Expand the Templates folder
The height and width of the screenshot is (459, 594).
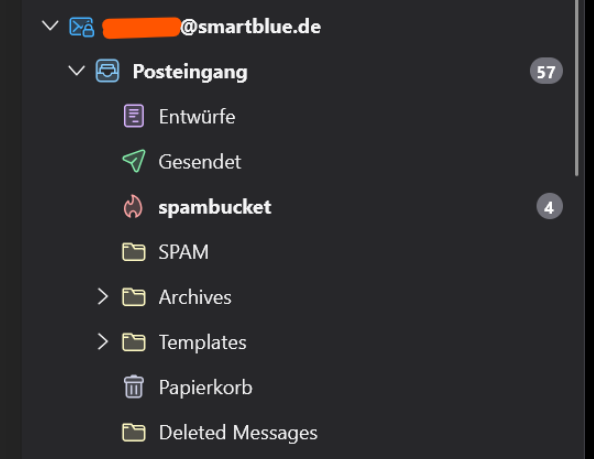tap(103, 342)
